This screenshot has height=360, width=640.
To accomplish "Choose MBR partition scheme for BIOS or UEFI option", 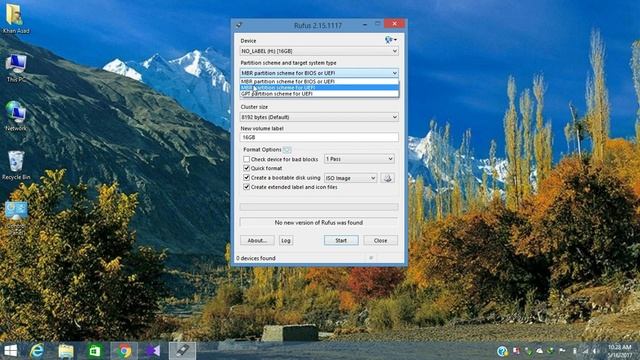I will (319, 82).
